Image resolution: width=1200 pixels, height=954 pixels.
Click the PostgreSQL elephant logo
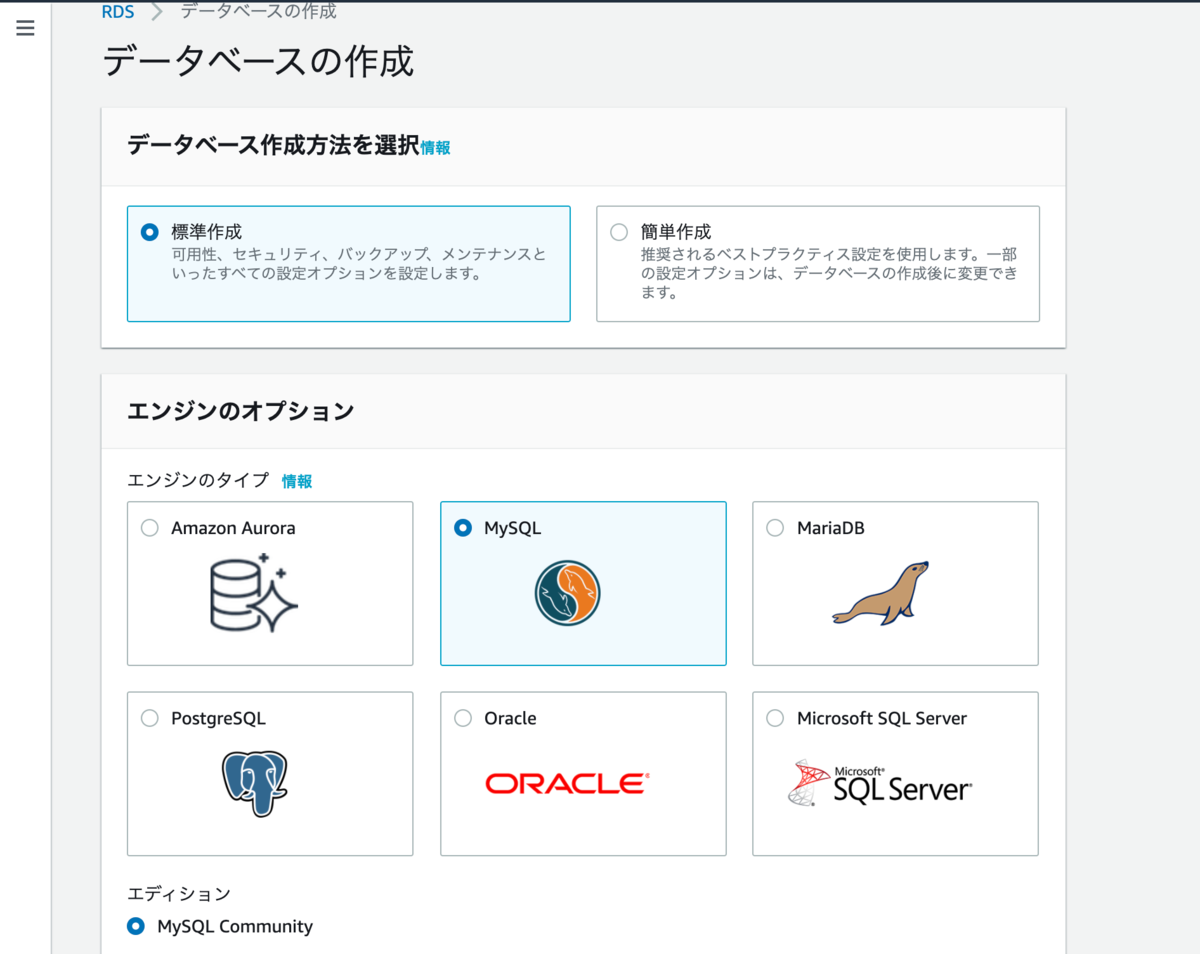[254, 784]
